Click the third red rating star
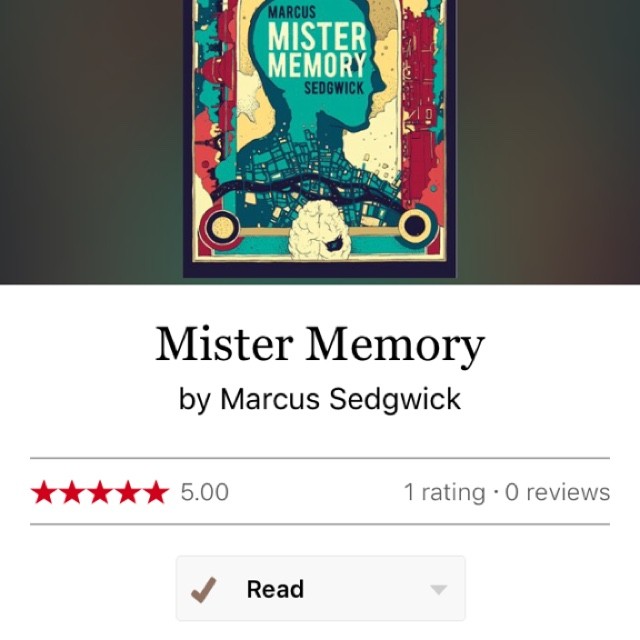Screen dimensions: 640x640 [x=100, y=492]
